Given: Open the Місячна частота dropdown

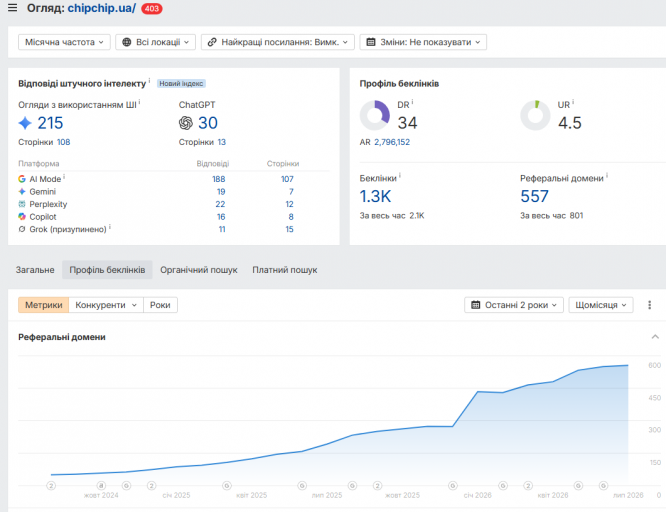Looking at the screenshot, I should (64, 42).
